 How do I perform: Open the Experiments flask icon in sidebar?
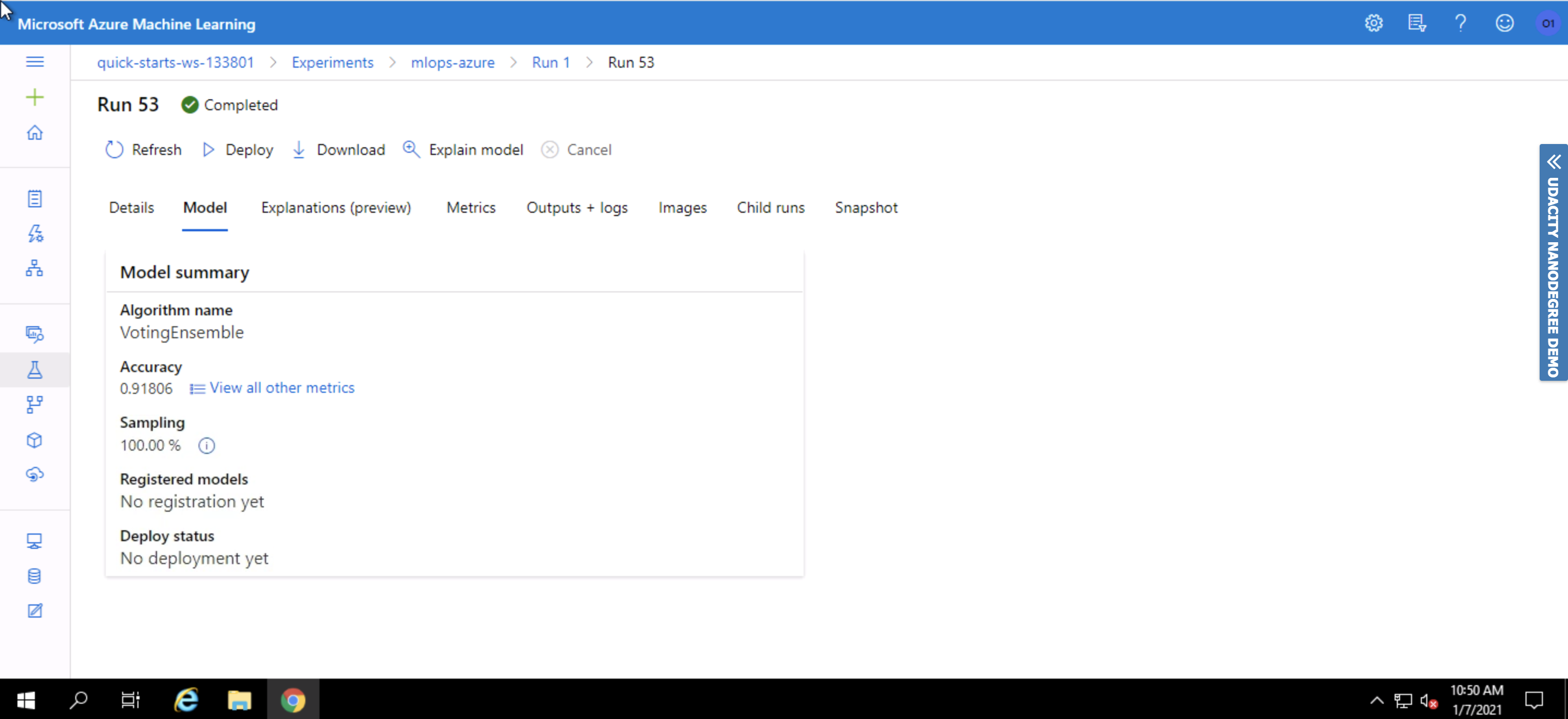pyautogui.click(x=35, y=369)
